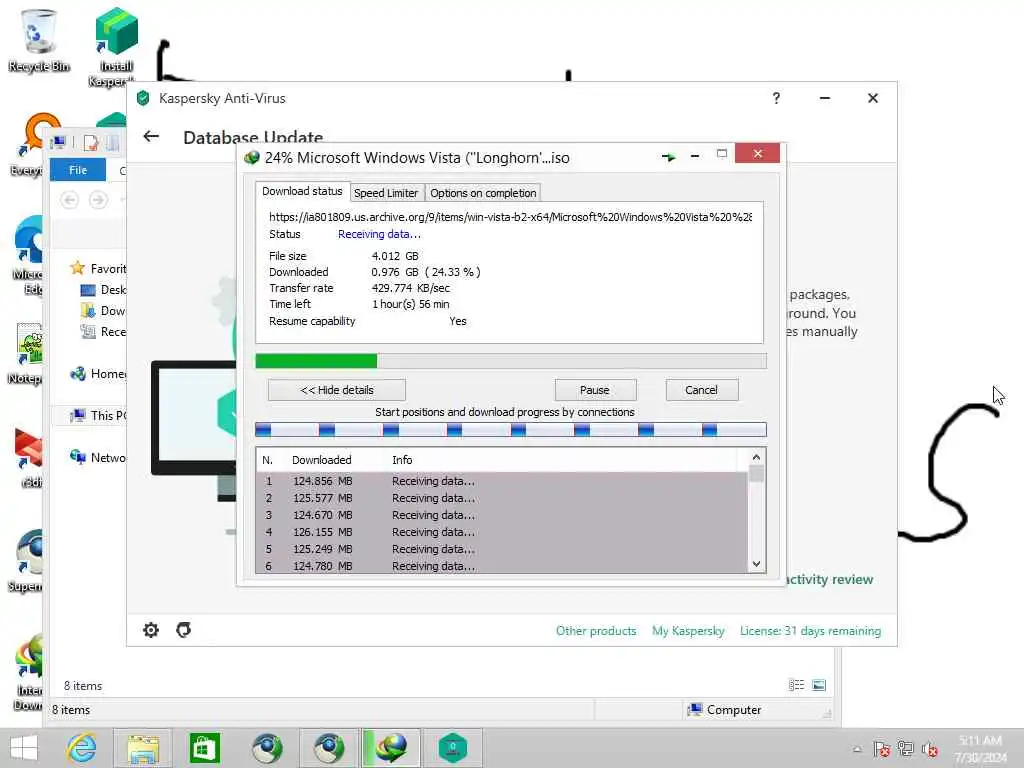The image size is (1024, 768).
Task: Open the Microsoft Edge desktop shortcut
Action: (27, 256)
